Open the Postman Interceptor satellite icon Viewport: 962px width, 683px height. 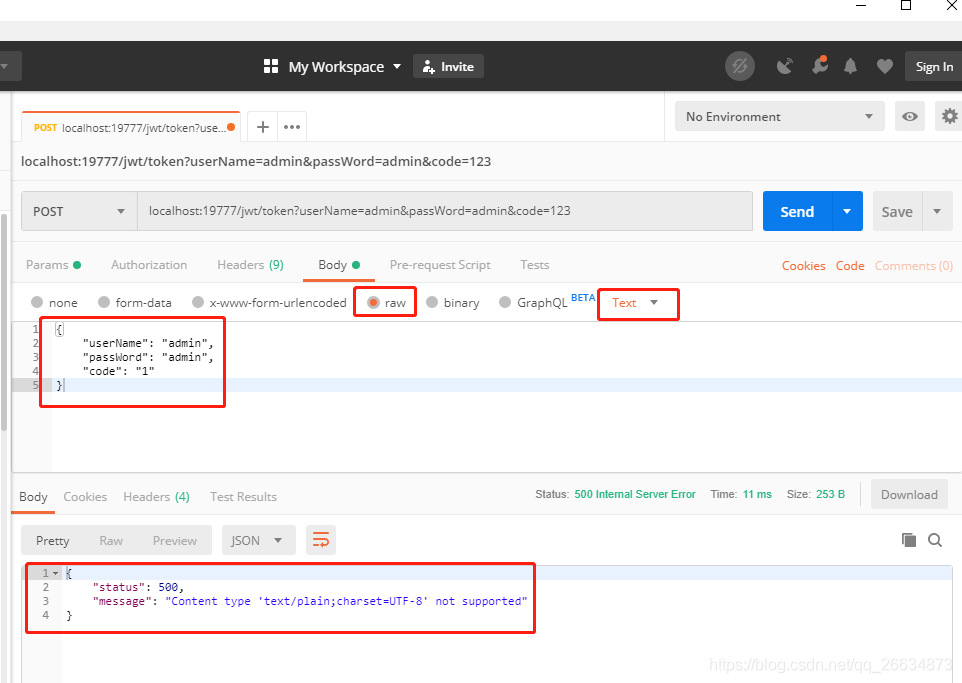(x=785, y=65)
